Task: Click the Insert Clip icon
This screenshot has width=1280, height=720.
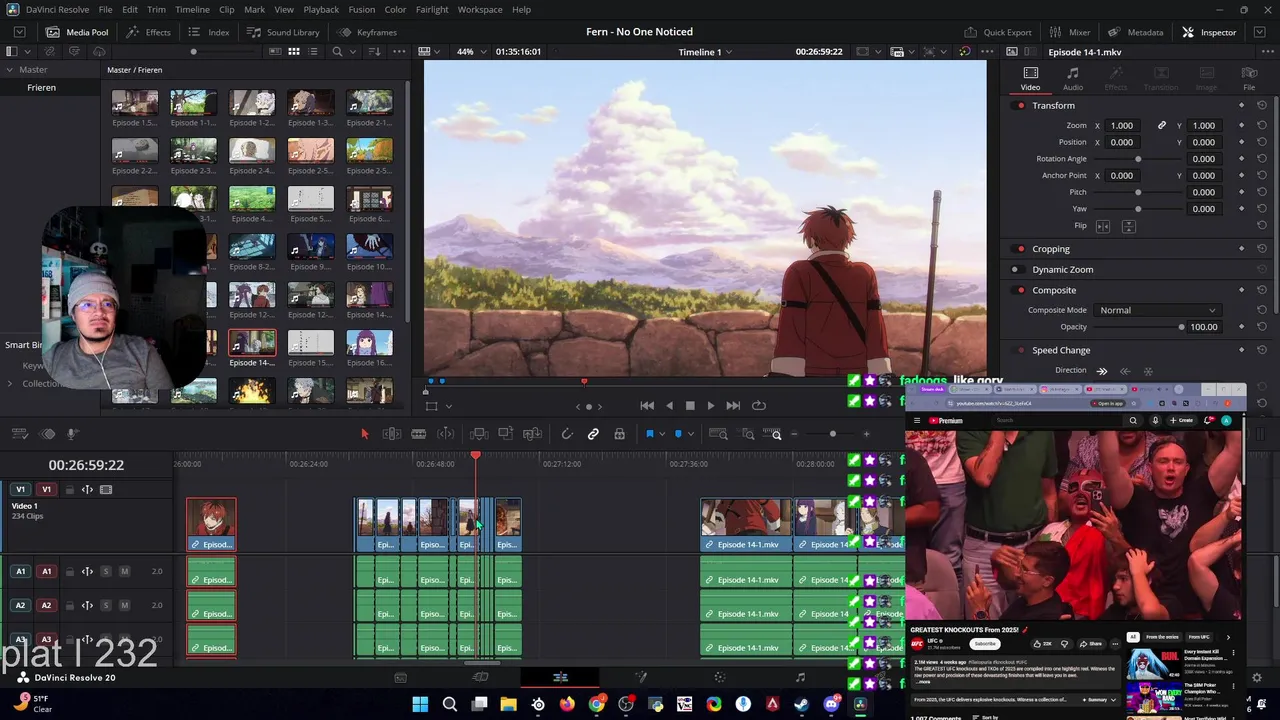Action: click(479, 434)
